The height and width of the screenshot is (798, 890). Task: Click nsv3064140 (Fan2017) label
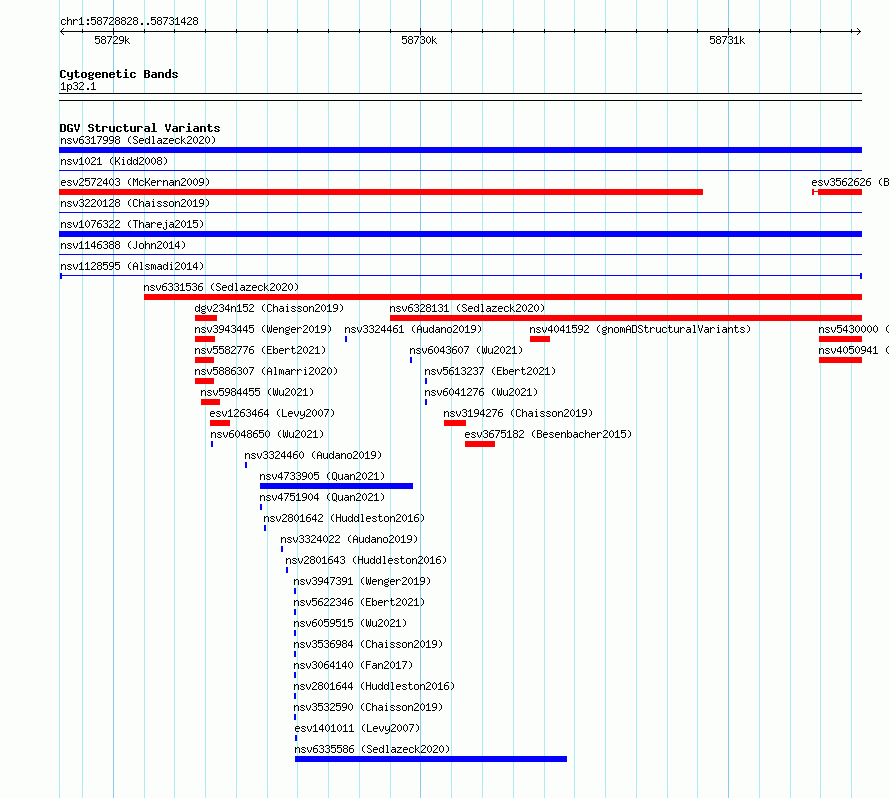point(353,665)
